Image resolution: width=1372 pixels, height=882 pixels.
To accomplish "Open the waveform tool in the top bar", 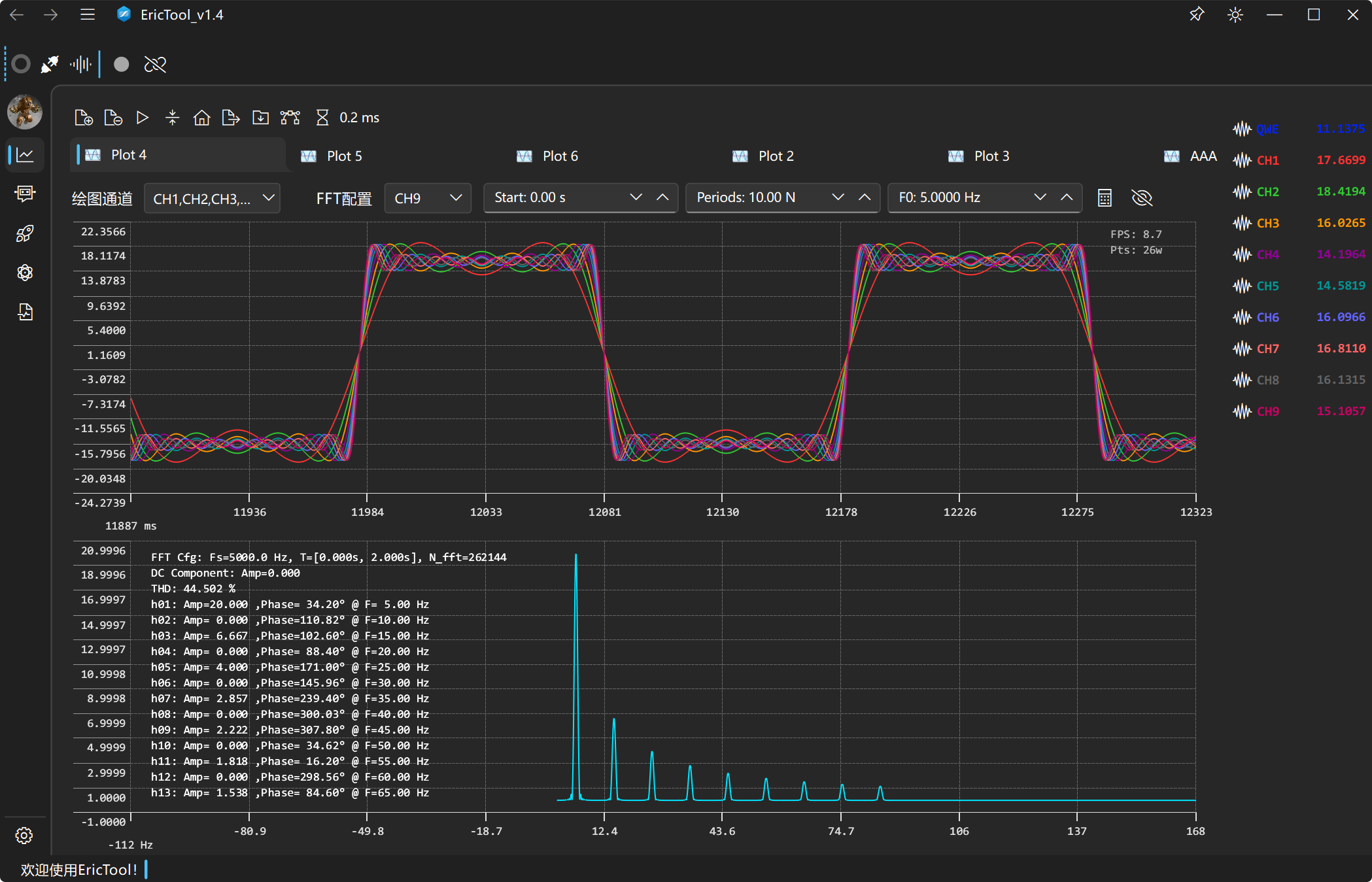I will point(81,64).
